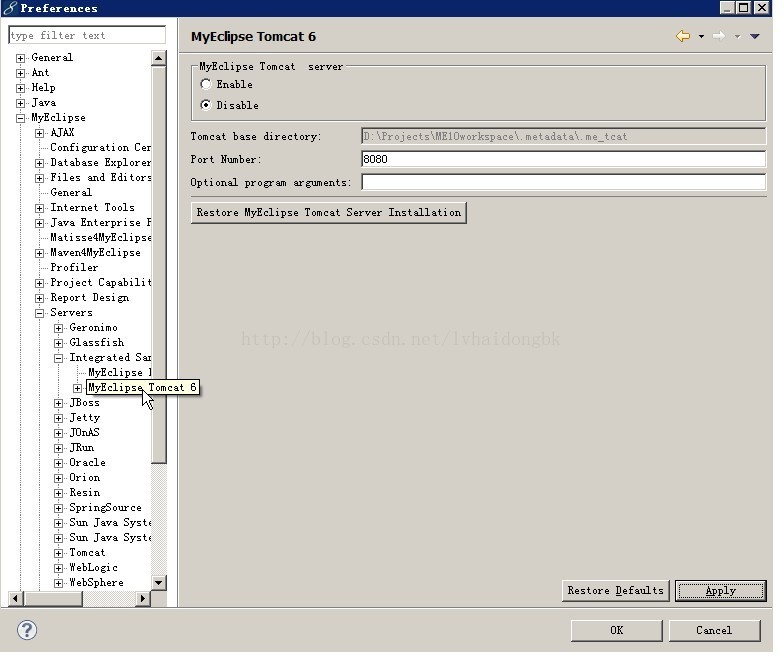The width and height of the screenshot is (782, 657).
Task: Open the back history dropdown arrow
Action: click(x=701, y=36)
